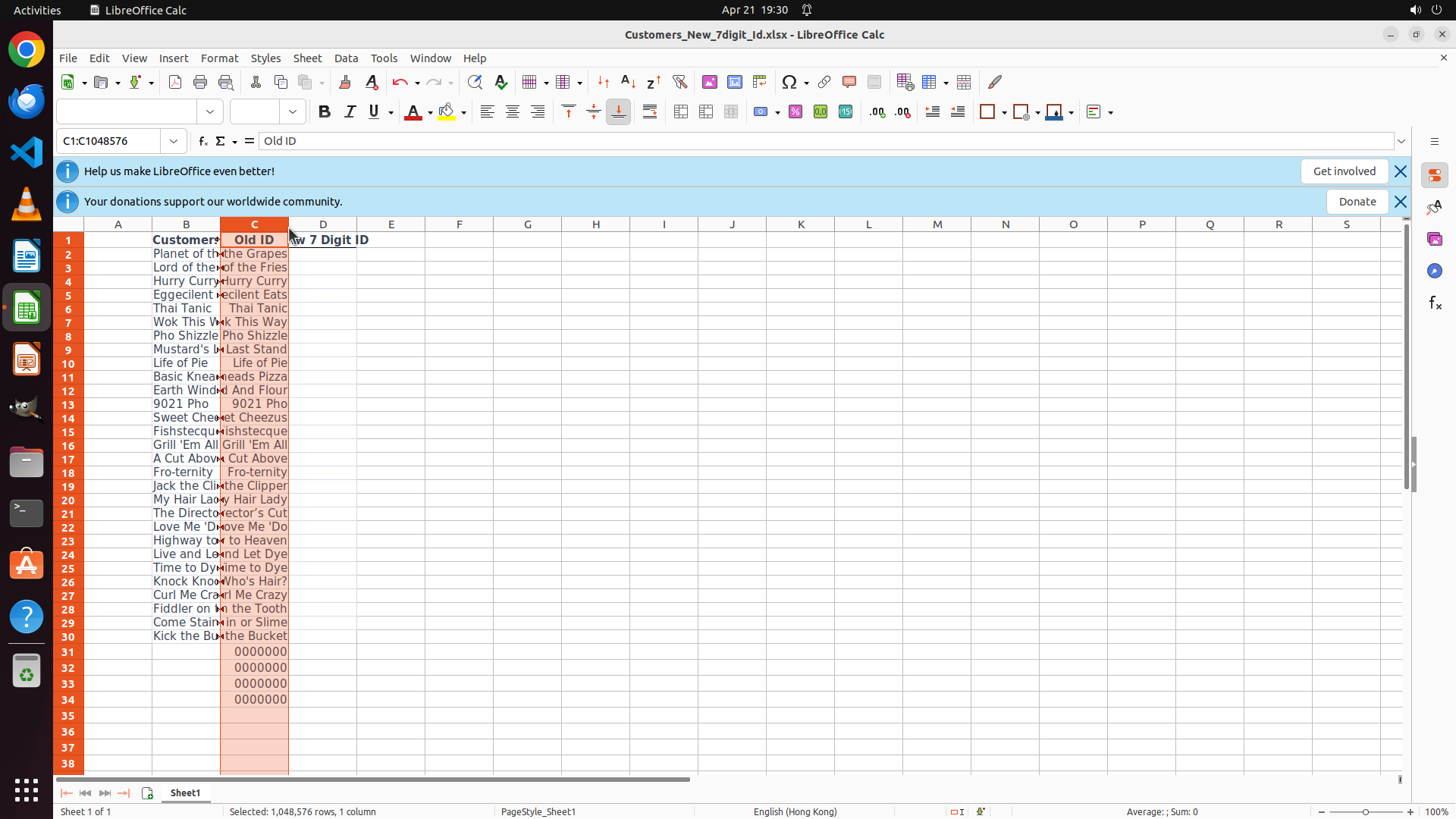Screen dimensions: 1456x819
Task: Open the sidebar Navigator panel icon
Action: 1434,271
